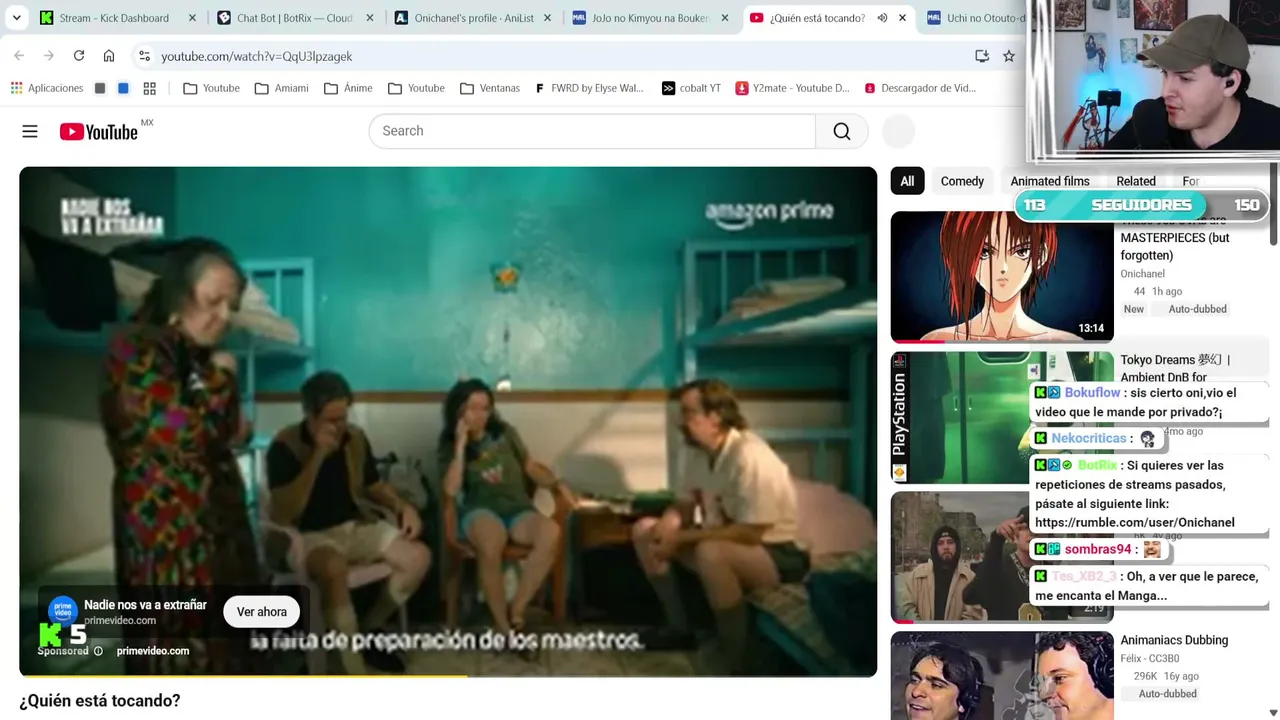1280x720 pixels.
Task: Click the Prime Video advertiser logo
Action: [x=63, y=609]
